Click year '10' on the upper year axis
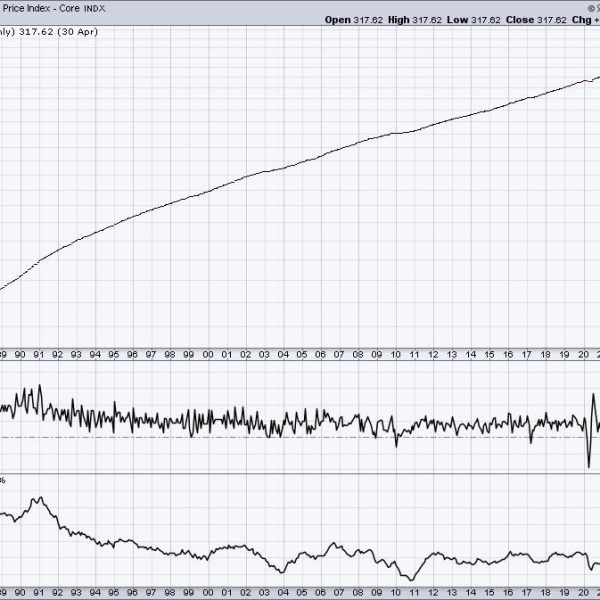The image size is (600, 600). click(x=395, y=355)
